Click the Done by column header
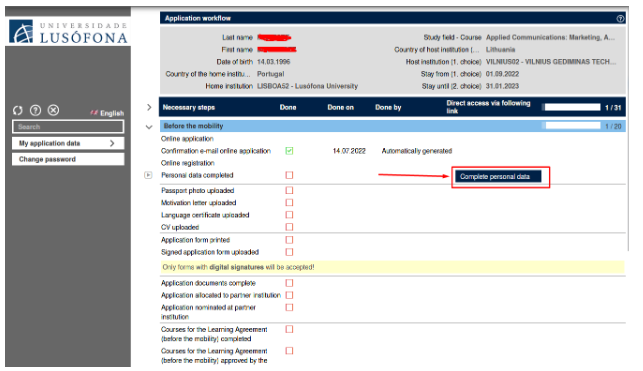 point(388,107)
